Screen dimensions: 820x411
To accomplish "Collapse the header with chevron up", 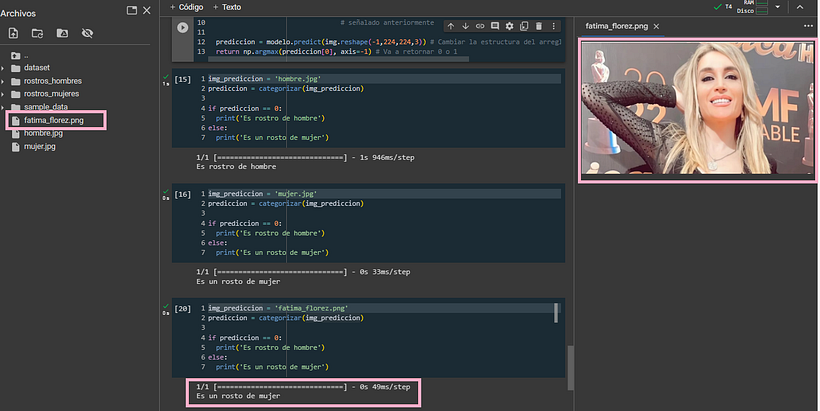I will [801, 7].
